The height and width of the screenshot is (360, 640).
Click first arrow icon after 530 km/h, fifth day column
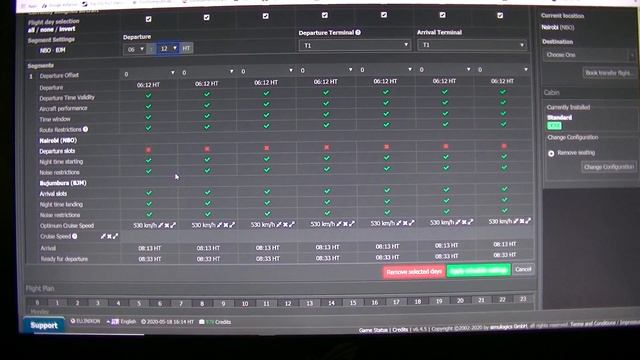pos(399,223)
